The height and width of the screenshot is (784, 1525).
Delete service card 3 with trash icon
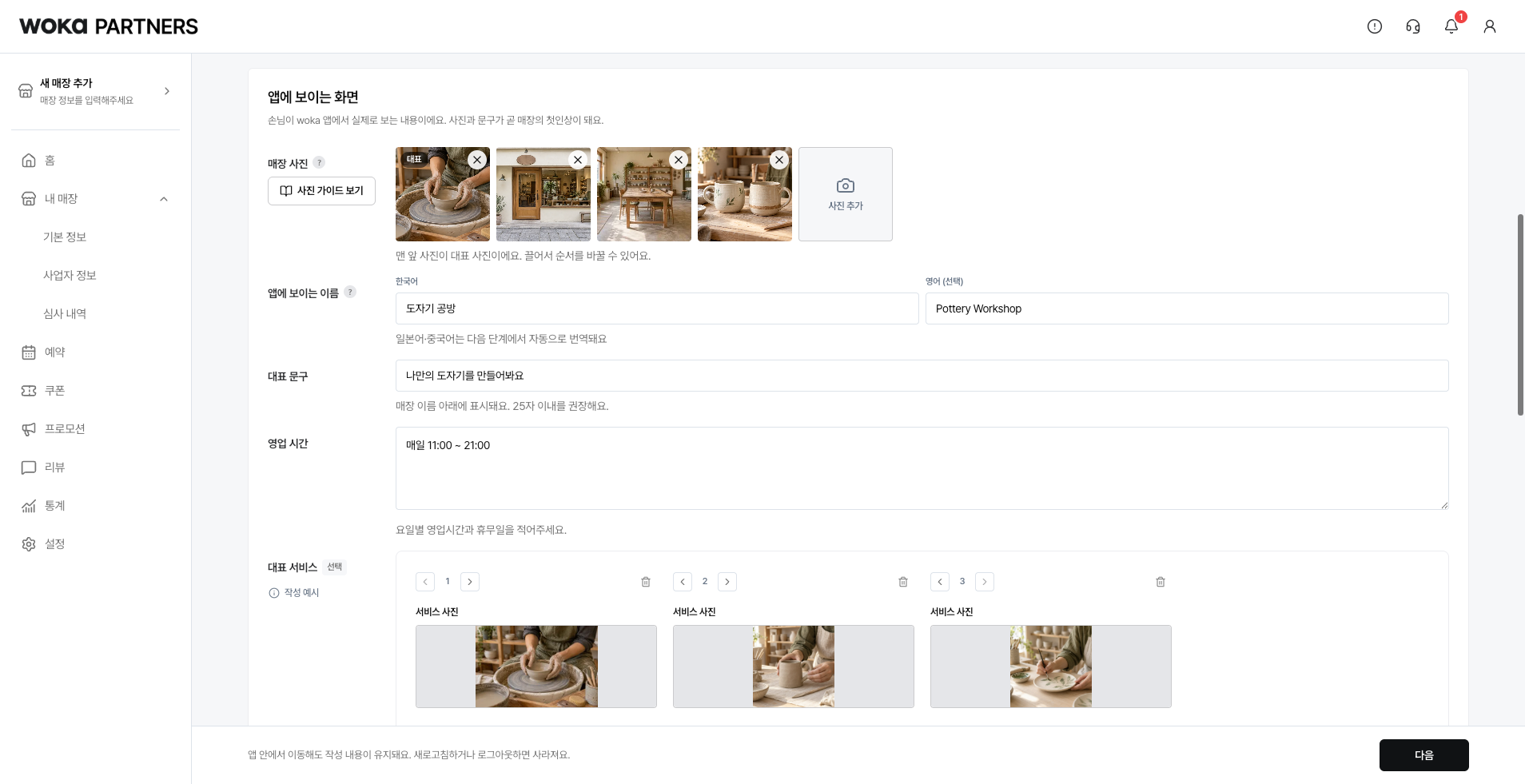pyautogui.click(x=1161, y=582)
